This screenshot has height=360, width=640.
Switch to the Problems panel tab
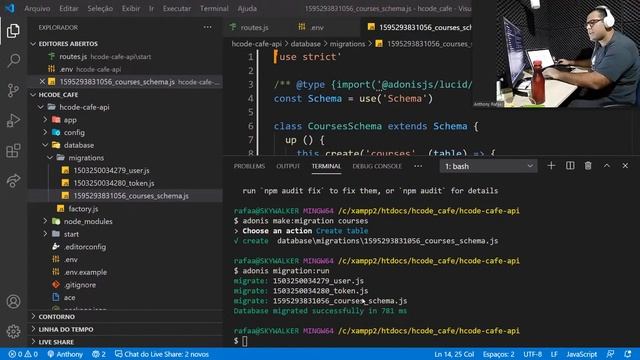pyautogui.click(x=249, y=166)
